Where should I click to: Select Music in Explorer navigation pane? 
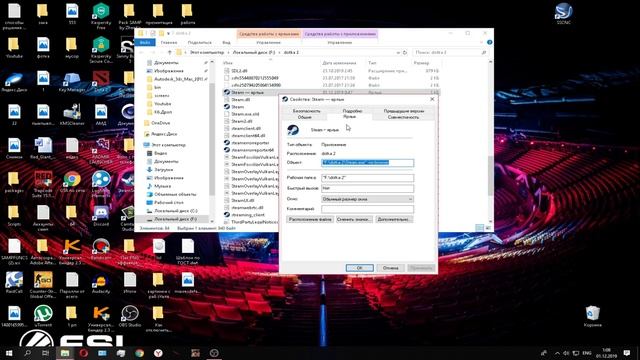coord(162,186)
